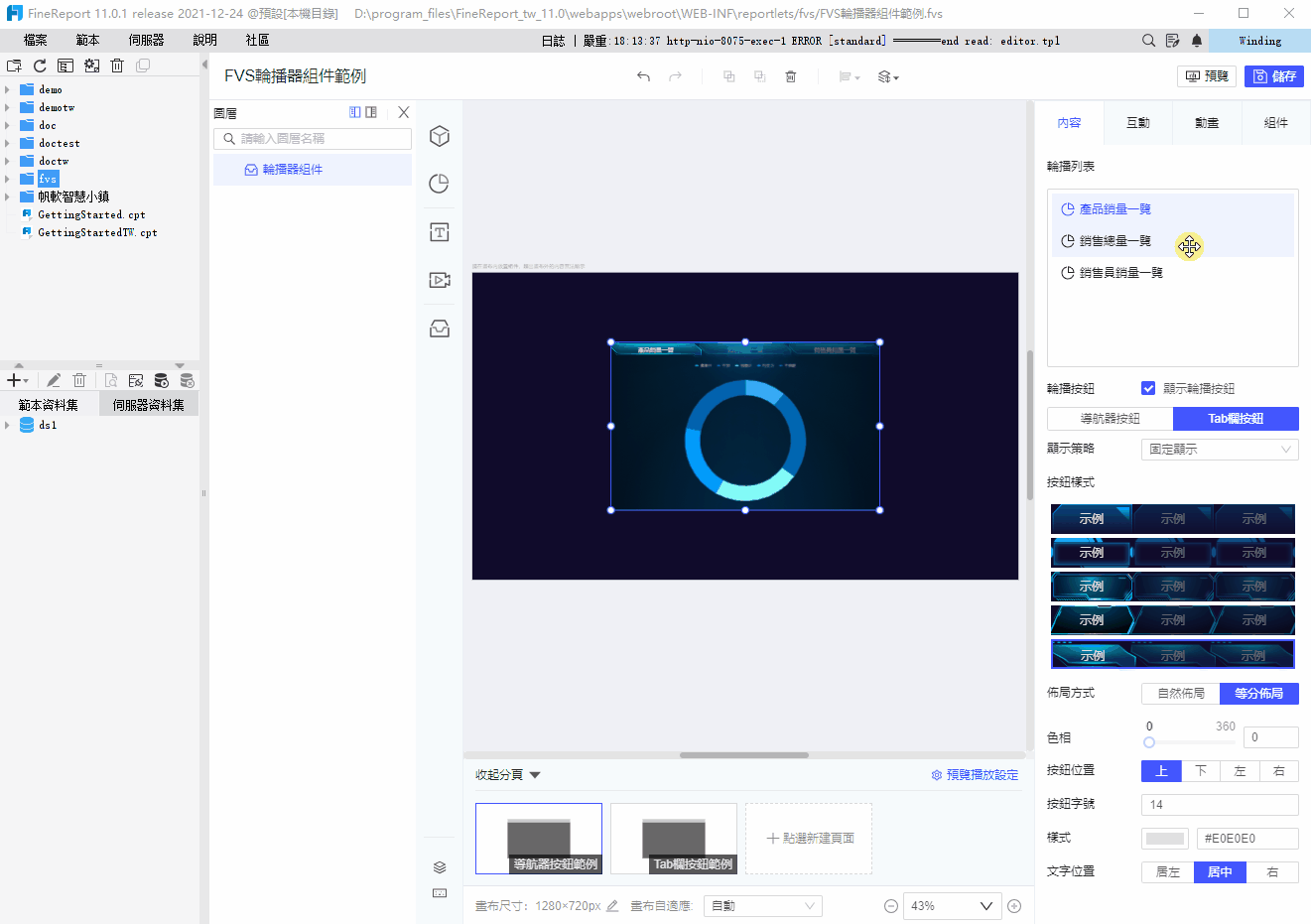The height and width of the screenshot is (924, 1311).
Task: Edit the selected dataset with pencil
Action: coord(54,380)
